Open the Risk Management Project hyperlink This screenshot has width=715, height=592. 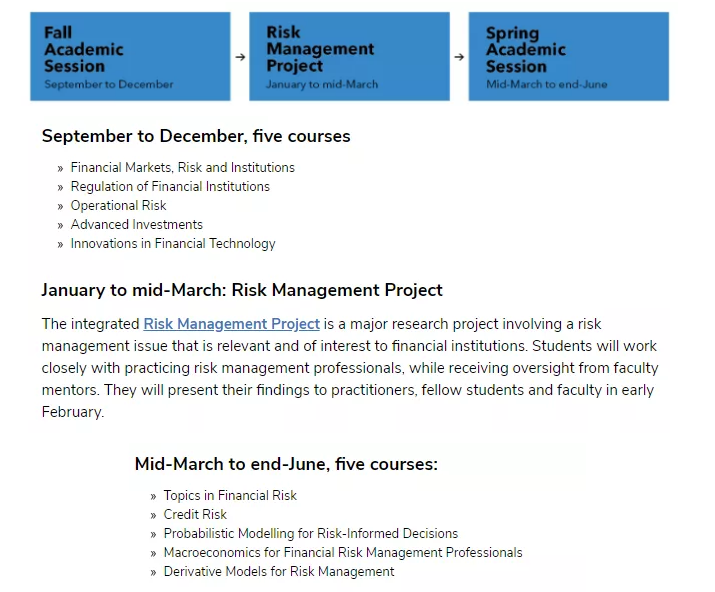pyautogui.click(x=232, y=324)
